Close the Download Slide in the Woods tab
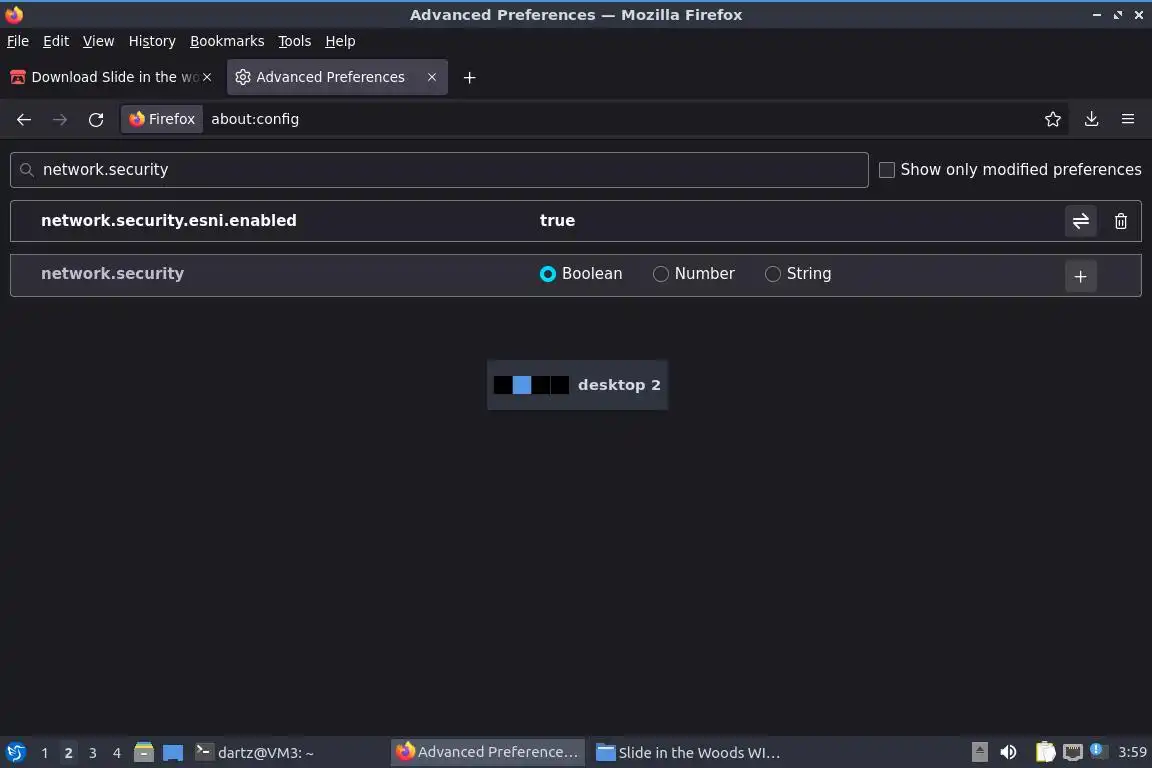 coord(207,77)
